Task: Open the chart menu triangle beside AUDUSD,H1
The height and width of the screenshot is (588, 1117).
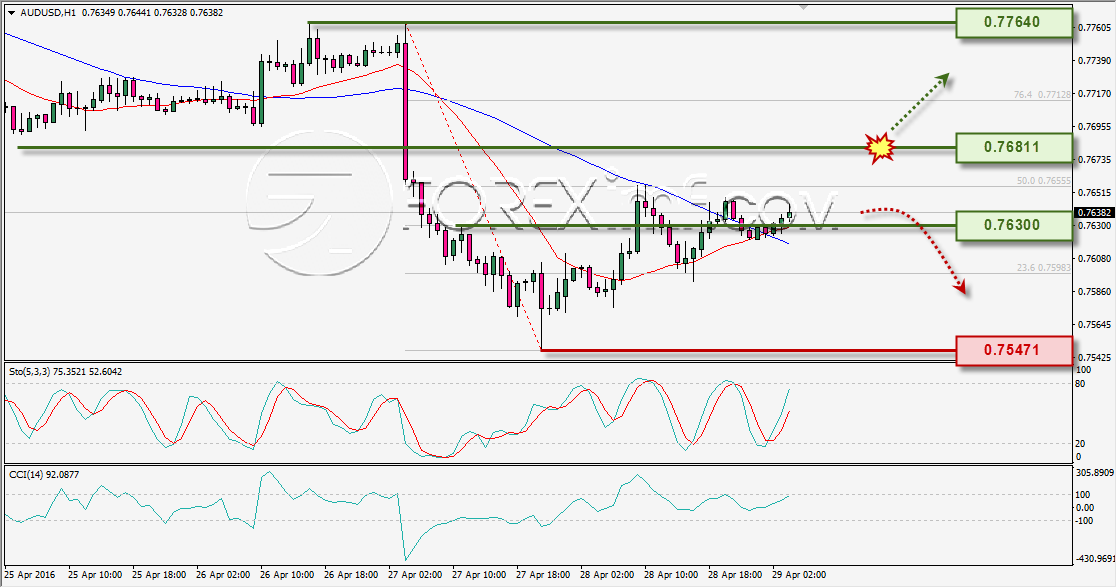Action: [11, 13]
